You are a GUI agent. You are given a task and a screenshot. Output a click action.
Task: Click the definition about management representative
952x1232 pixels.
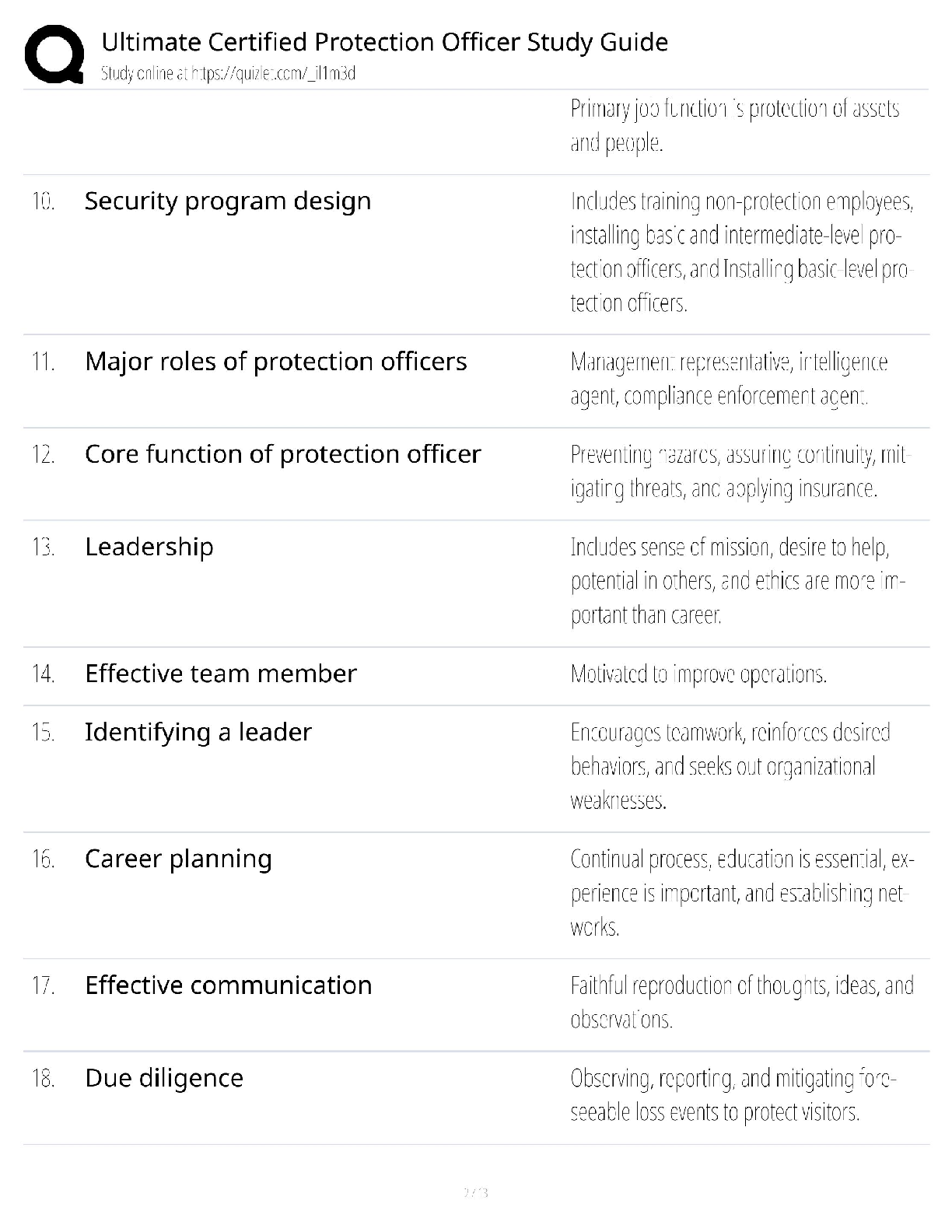pos(729,379)
